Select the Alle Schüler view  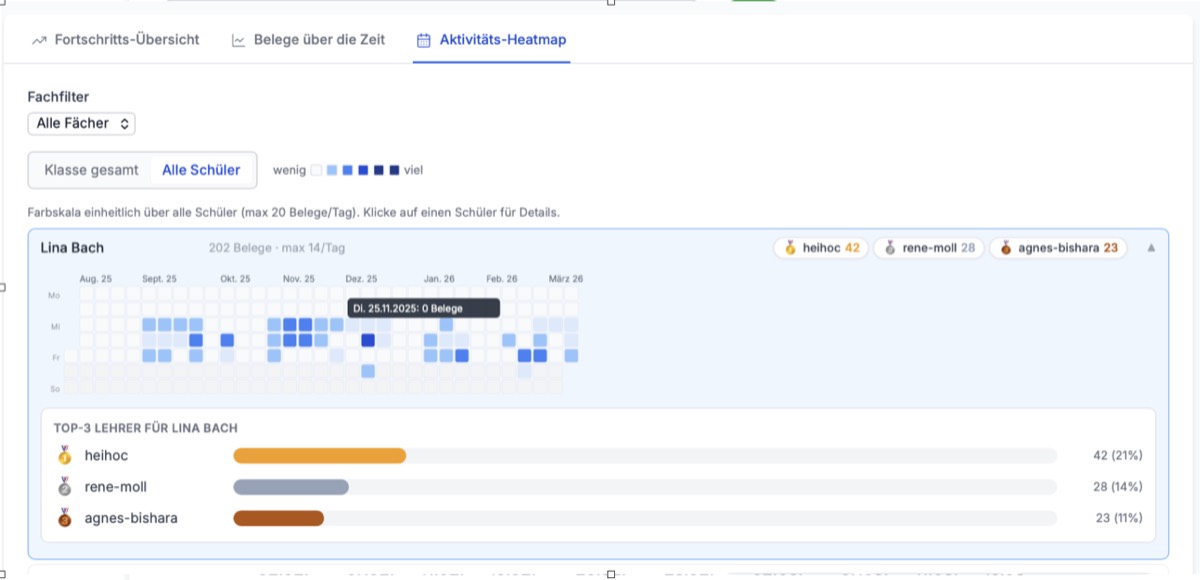coord(201,170)
